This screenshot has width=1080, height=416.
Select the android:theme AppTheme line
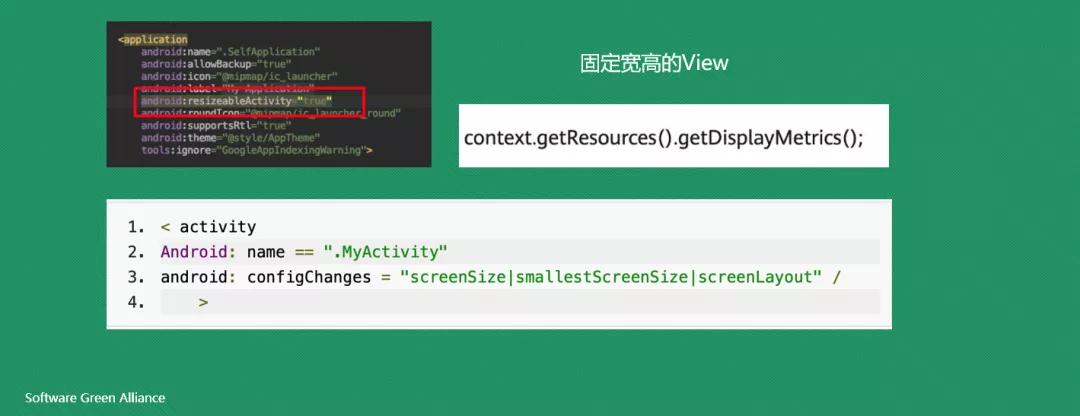[230, 138]
